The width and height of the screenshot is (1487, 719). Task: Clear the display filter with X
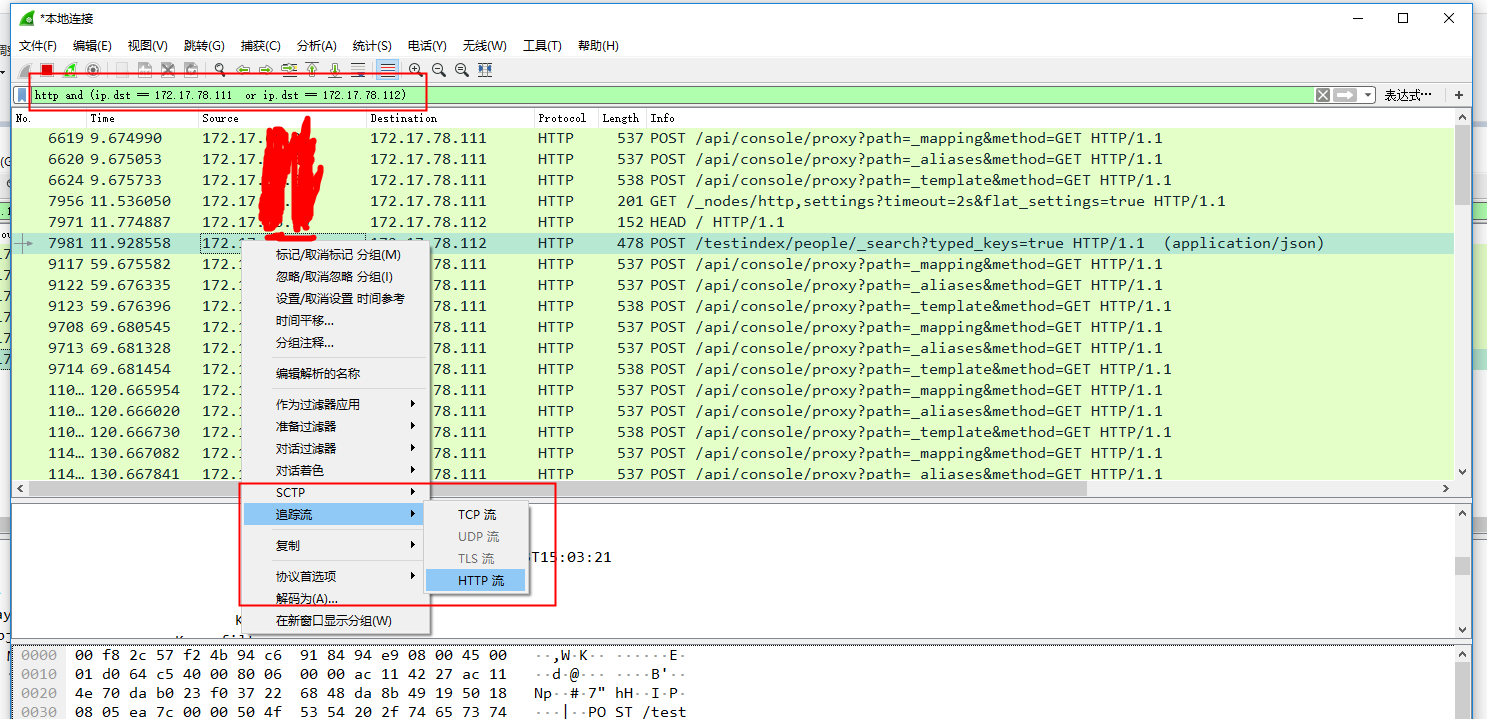click(1322, 95)
